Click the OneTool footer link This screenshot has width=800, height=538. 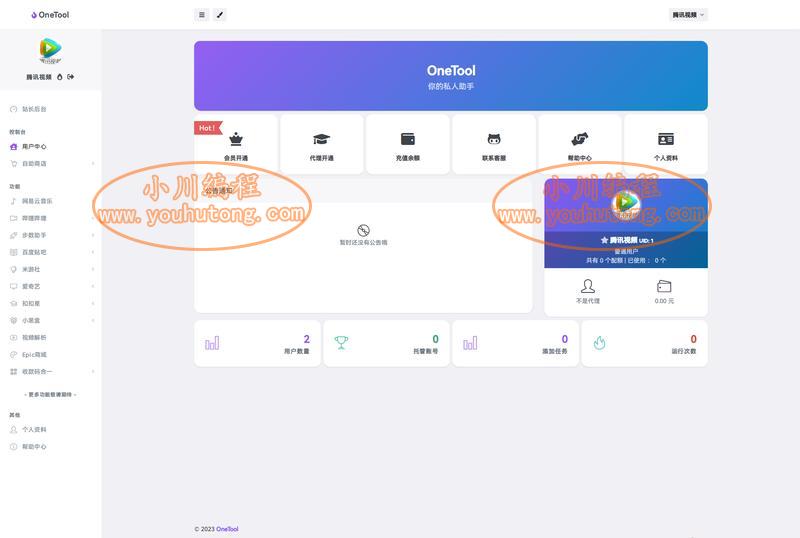[x=227, y=529]
